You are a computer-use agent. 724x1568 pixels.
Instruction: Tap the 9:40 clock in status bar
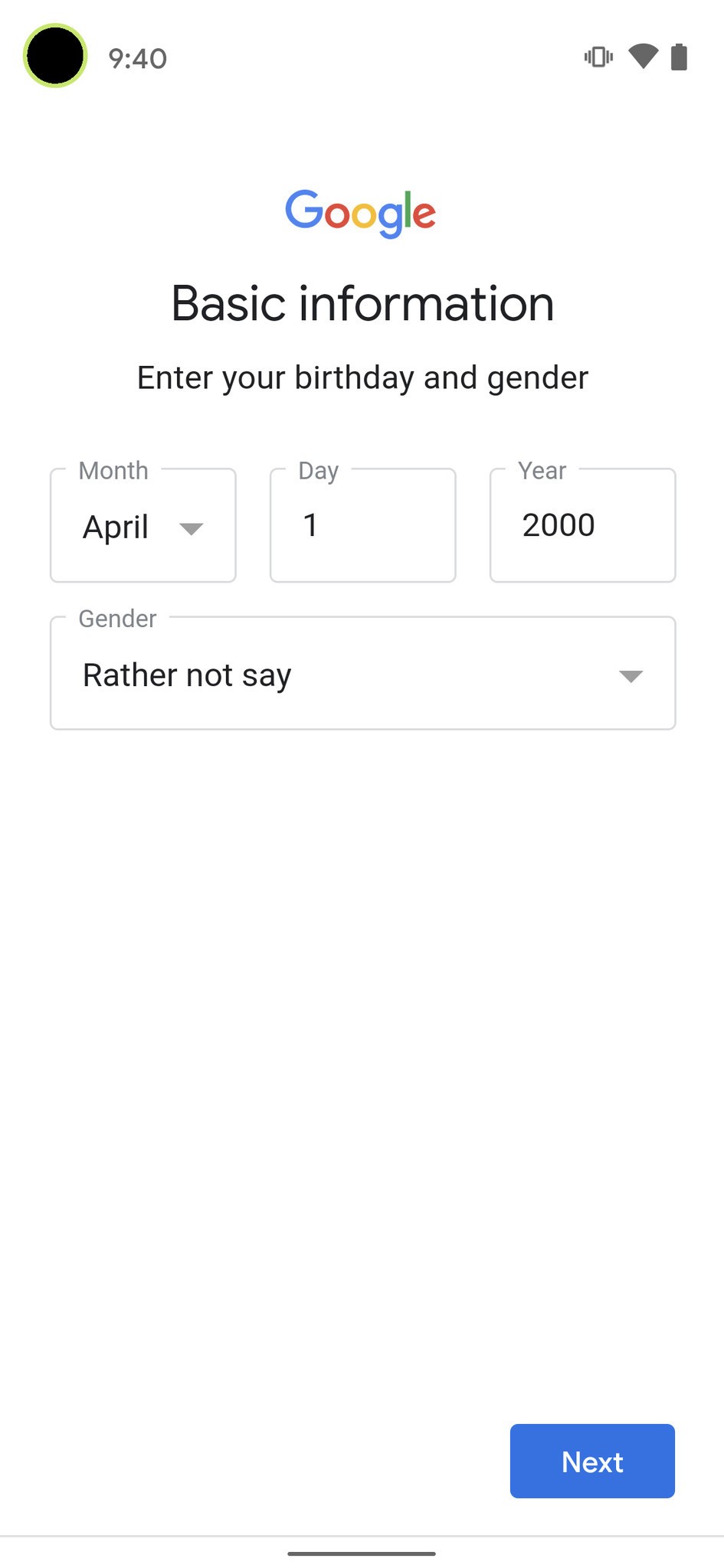pyautogui.click(x=138, y=59)
